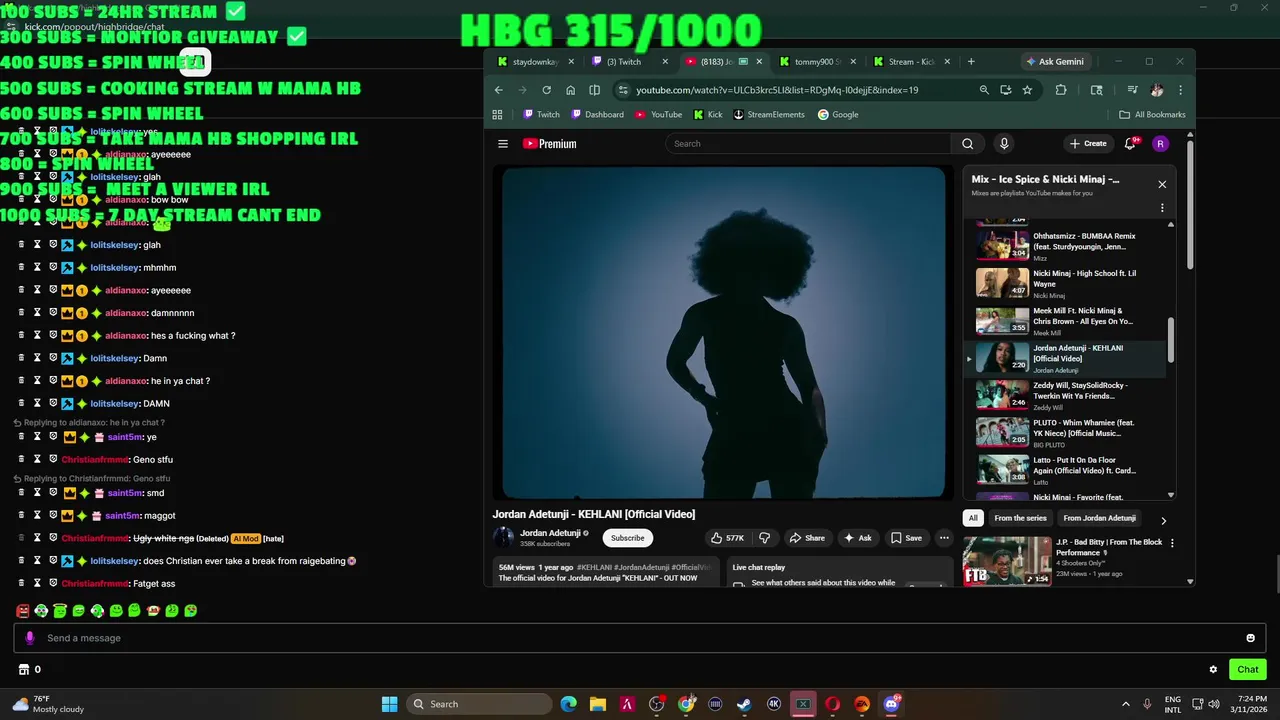Go back in the Chrome browser
The height and width of the screenshot is (720, 1280).
click(x=498, y=90)
